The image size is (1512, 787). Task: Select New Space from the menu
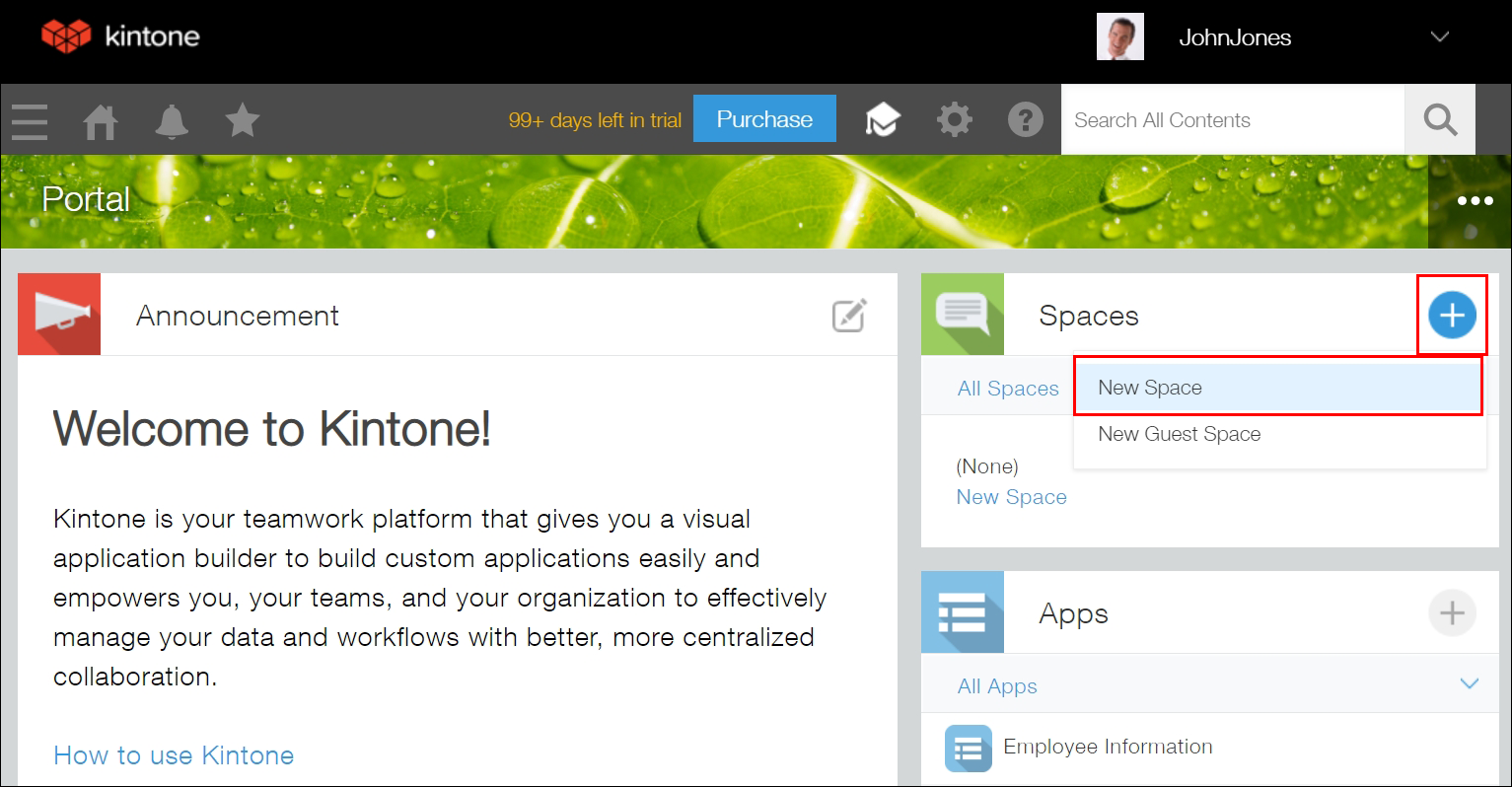1149,387
